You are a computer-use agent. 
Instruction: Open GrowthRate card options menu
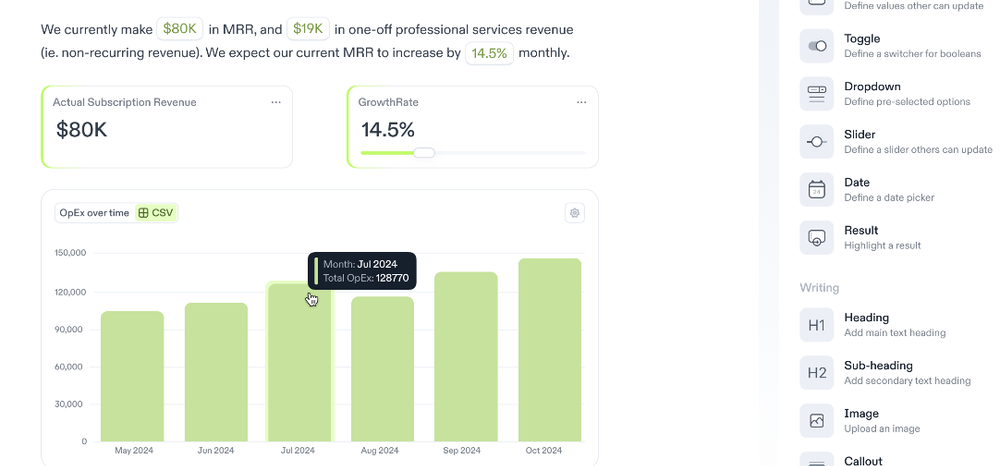tap(581, 102)
